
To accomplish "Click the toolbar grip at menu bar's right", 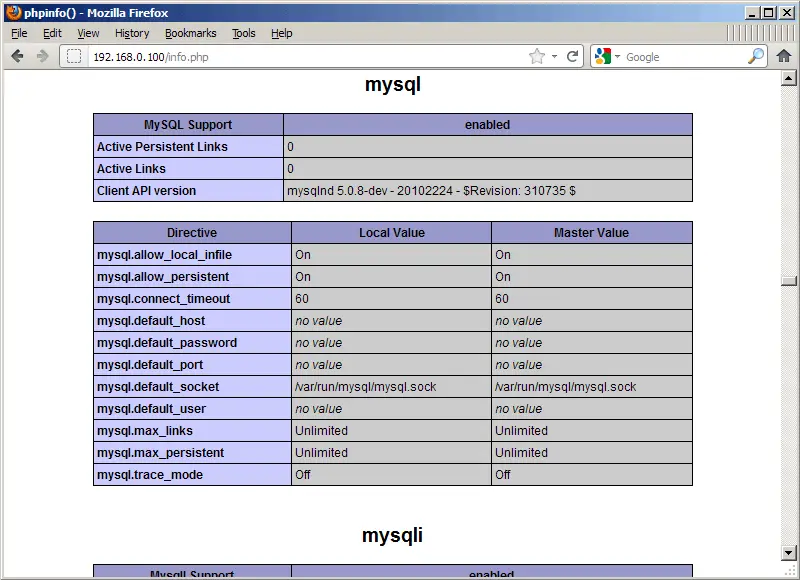I will pyautogui.click(x=760, y=33).
